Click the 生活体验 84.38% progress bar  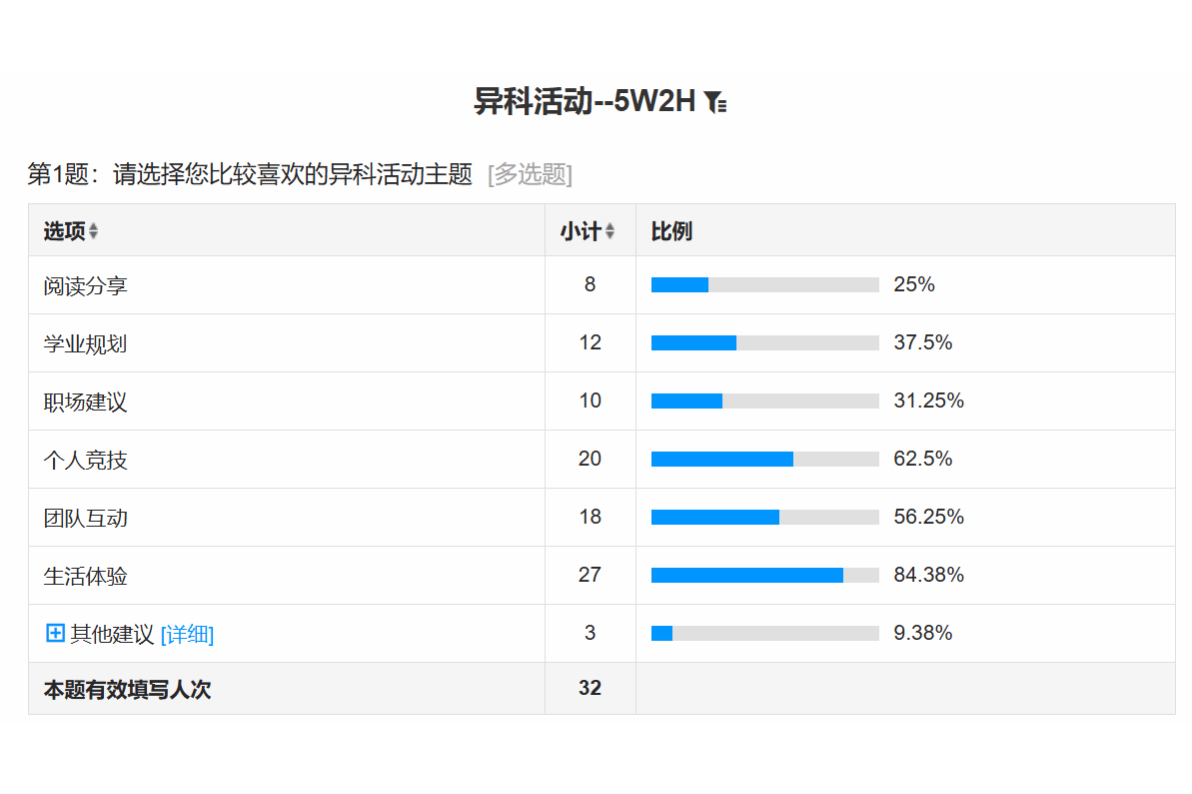coord(765,575)
